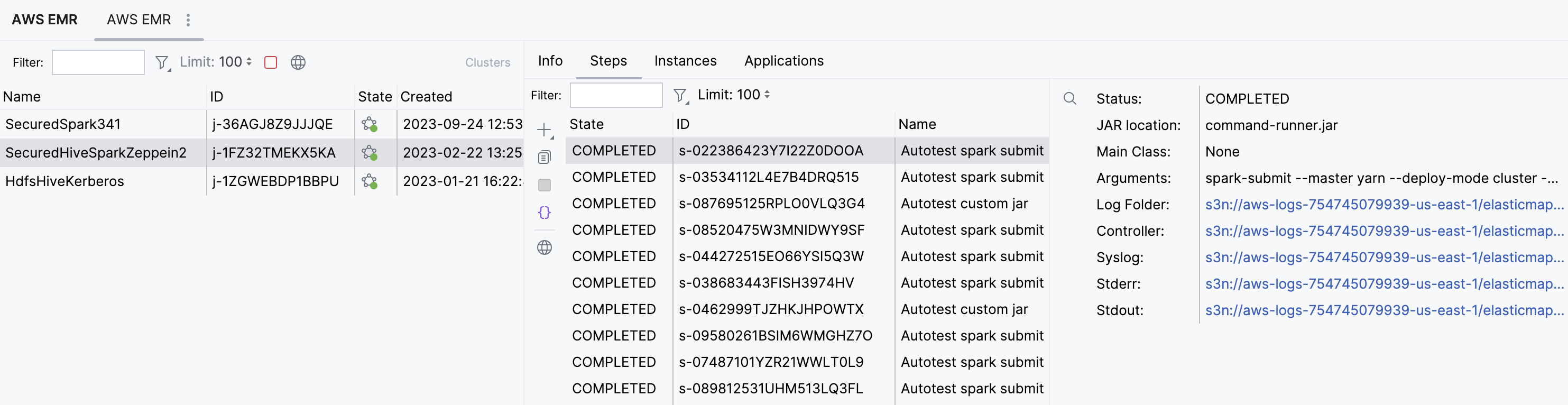Open the Info tab
The height and width of the screenshot is (405, 1568).
coord(550,61)
